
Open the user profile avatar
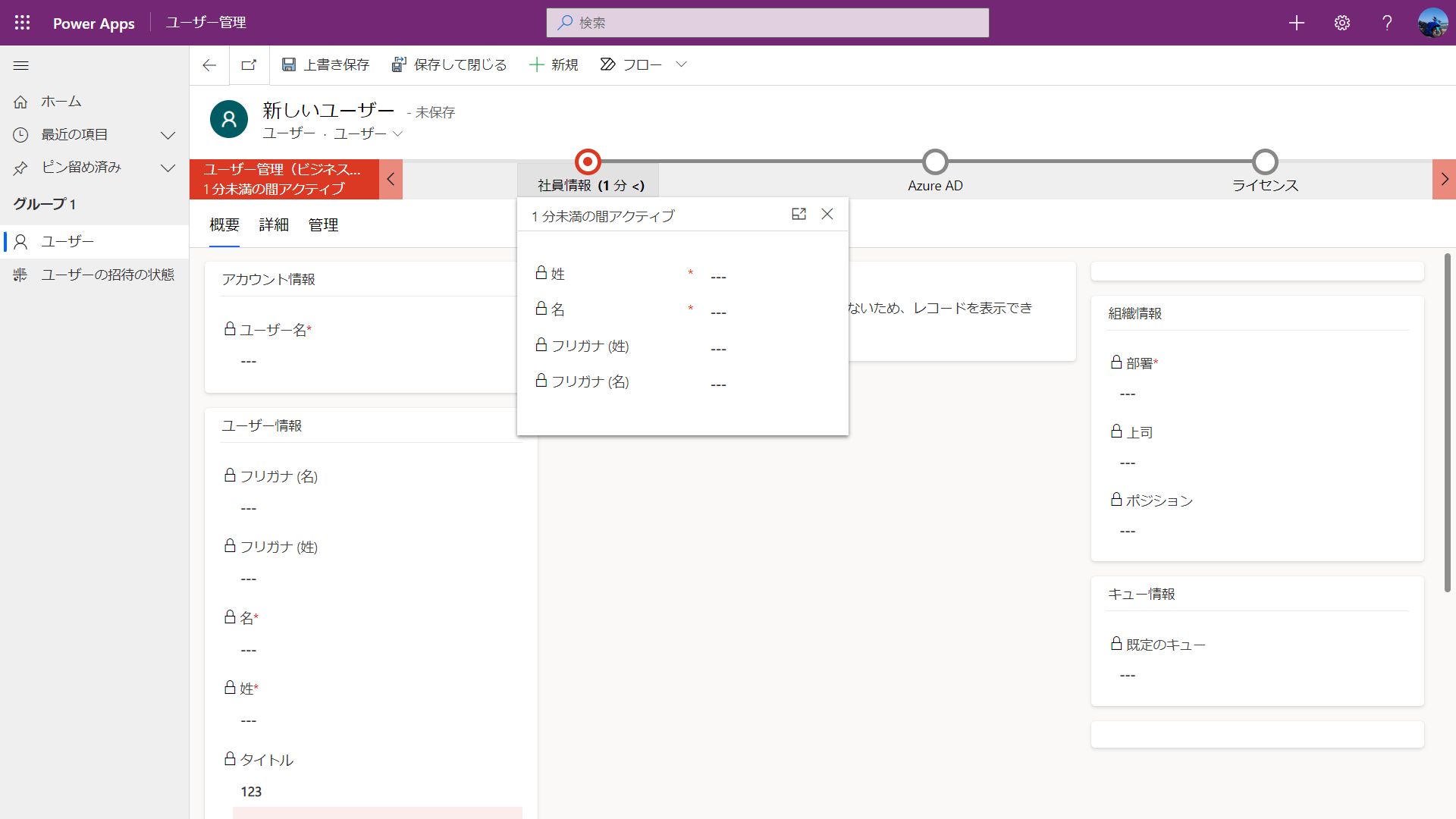(x=1432, y=23)
